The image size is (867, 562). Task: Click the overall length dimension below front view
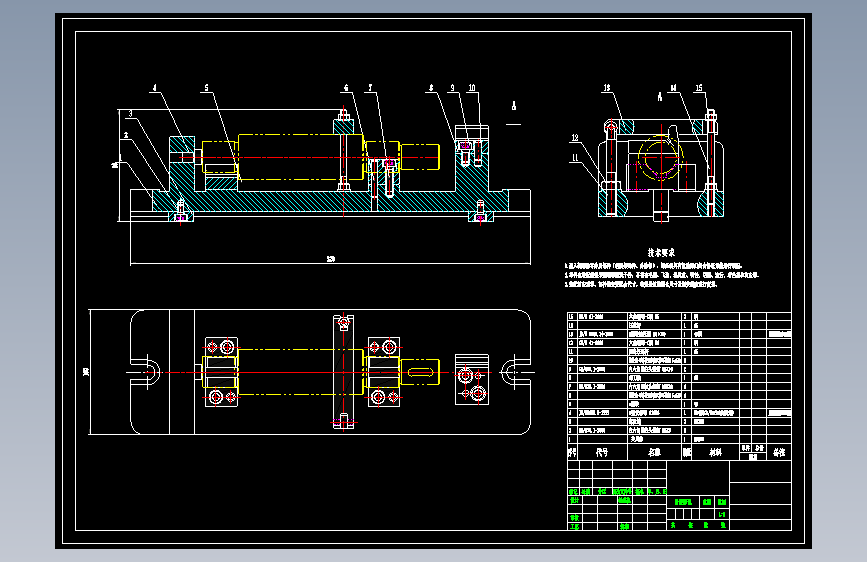pyautogui.click(x=331, y=259)
